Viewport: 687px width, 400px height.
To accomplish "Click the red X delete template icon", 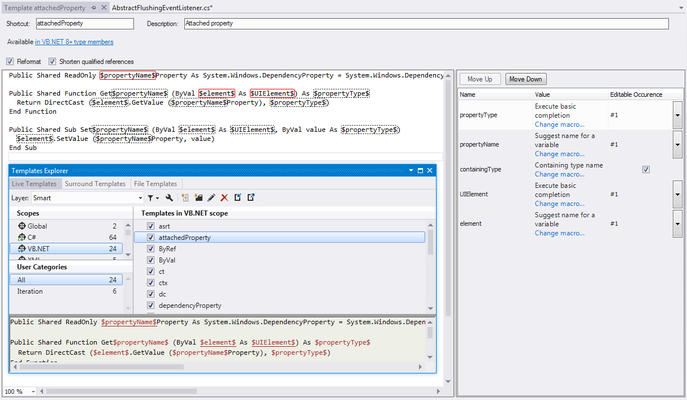I will [224, 198].
